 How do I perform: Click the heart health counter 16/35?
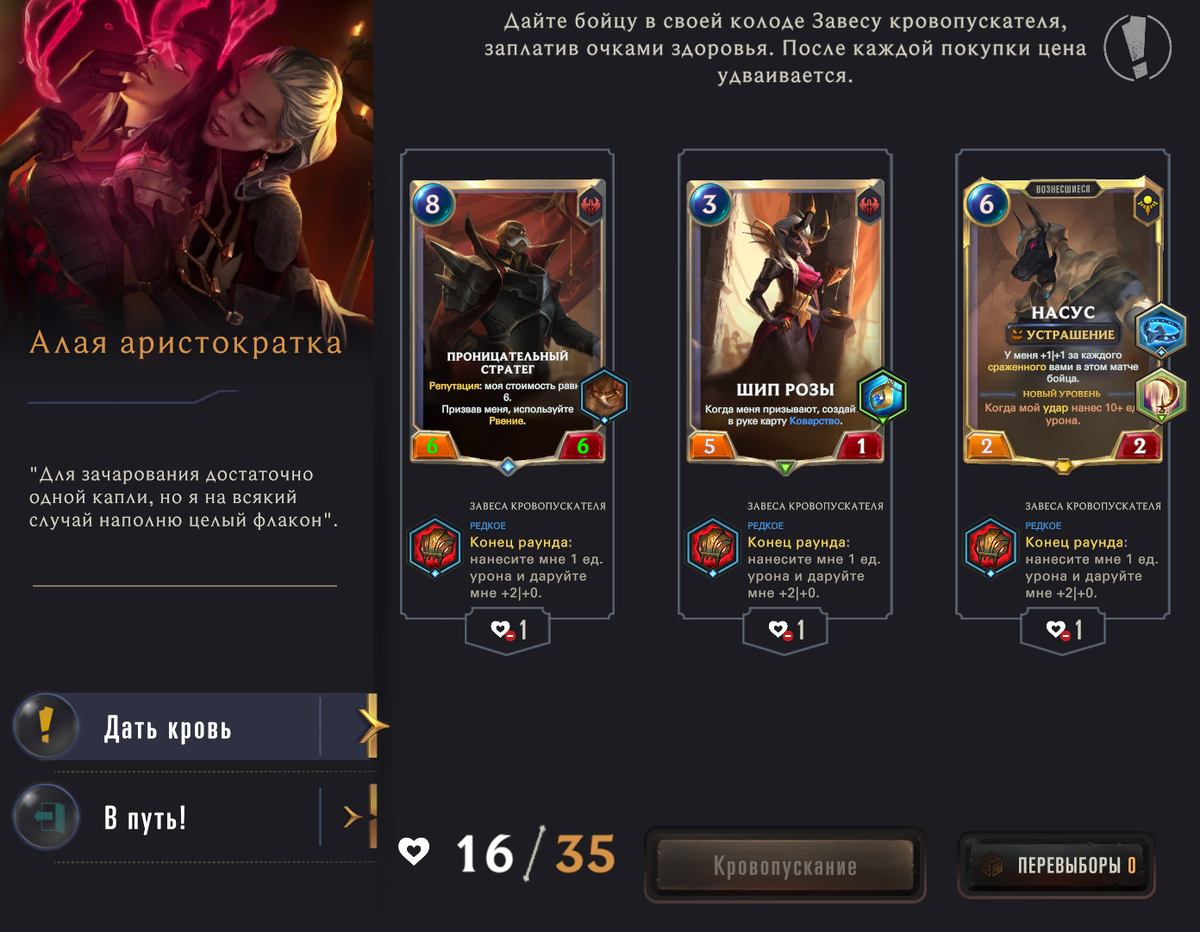point(507,852)
